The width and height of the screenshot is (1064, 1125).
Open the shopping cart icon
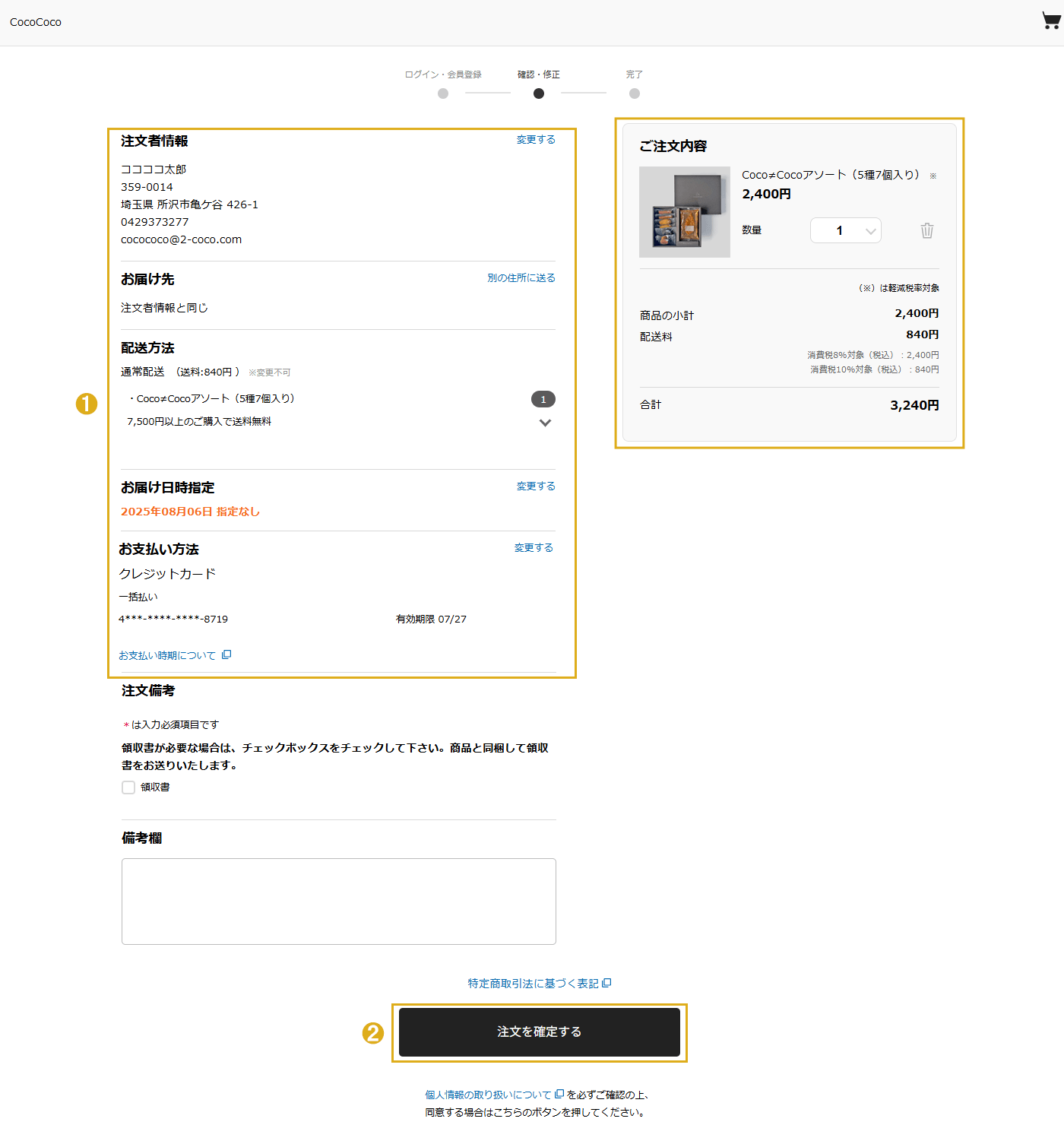(1050, 21)
